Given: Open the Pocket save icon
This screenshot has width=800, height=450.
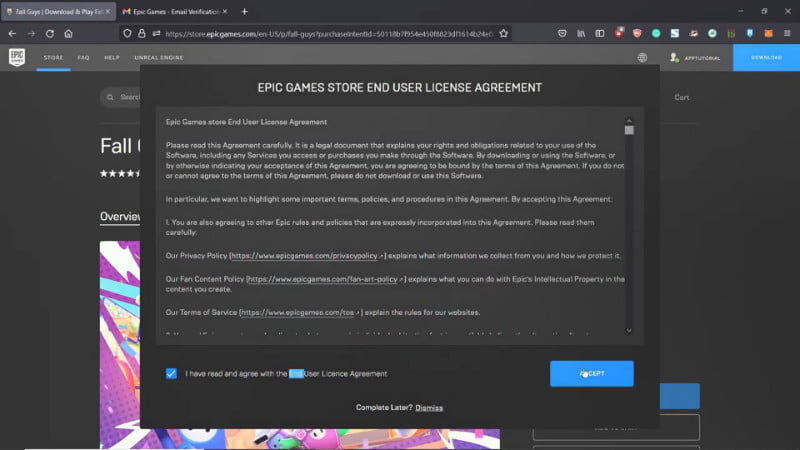Looking at the screenshot, I should (562, 34).
